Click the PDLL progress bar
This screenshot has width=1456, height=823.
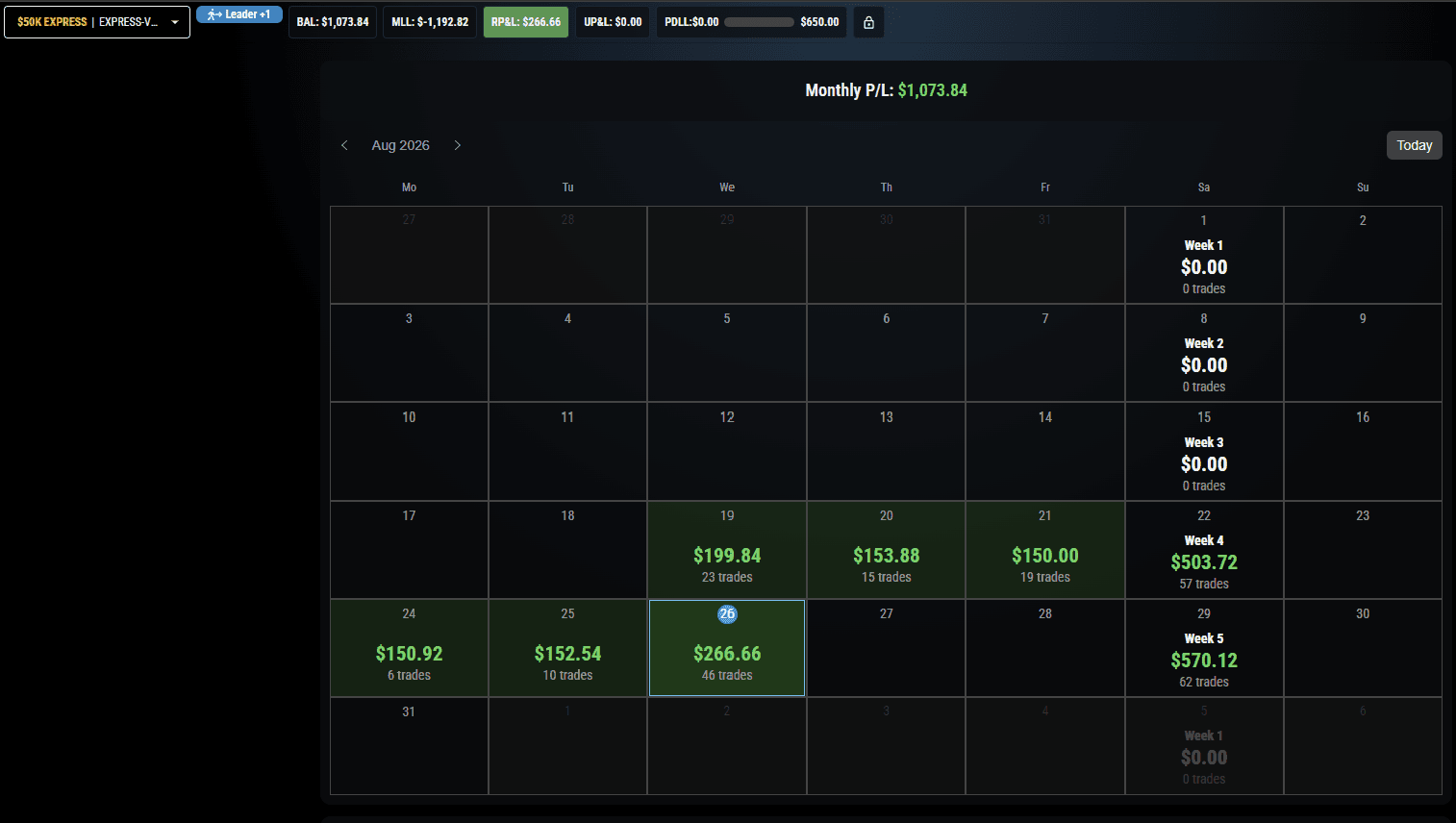(759, 22)
